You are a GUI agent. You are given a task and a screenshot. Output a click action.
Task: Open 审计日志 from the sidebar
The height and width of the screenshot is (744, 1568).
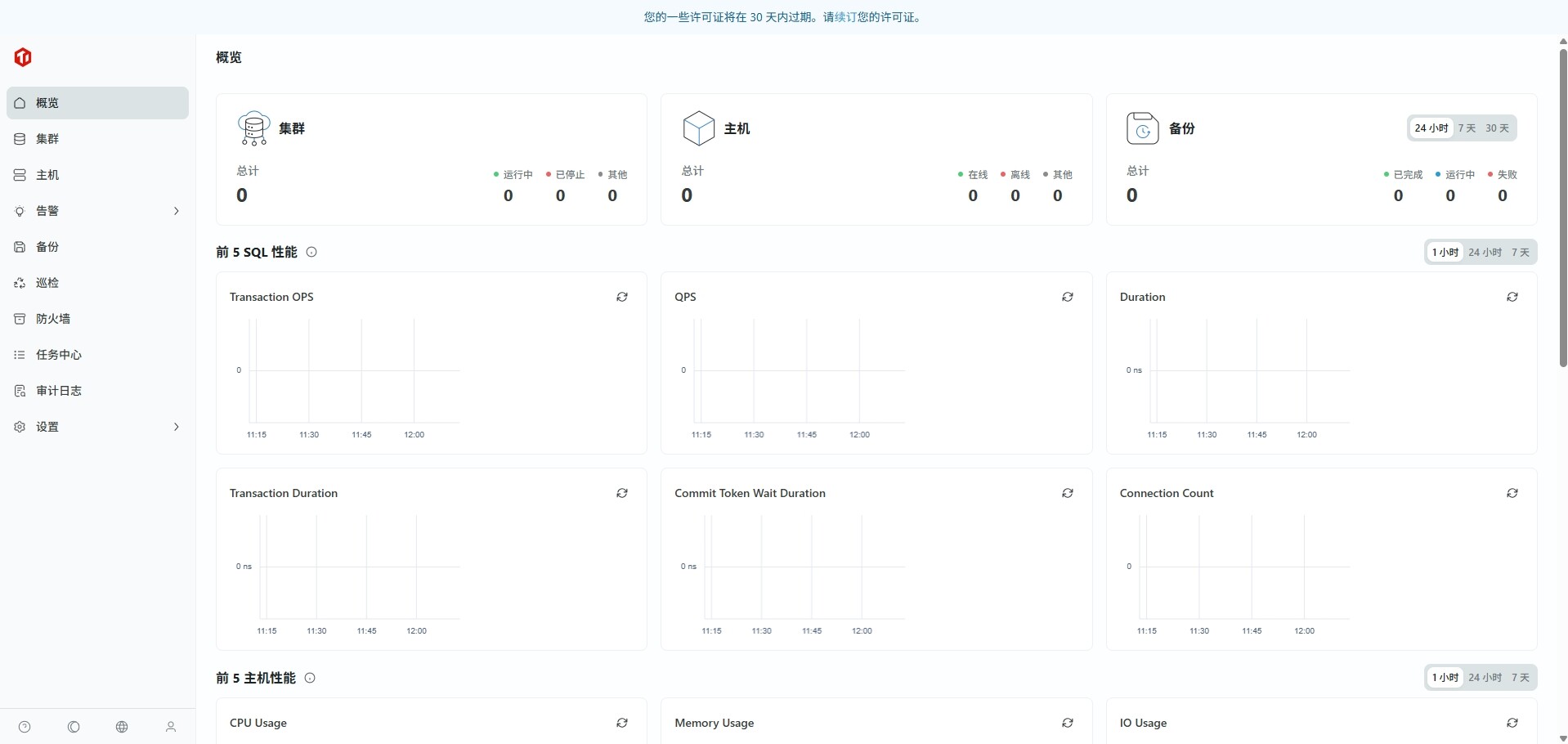(x=59, y=391)
